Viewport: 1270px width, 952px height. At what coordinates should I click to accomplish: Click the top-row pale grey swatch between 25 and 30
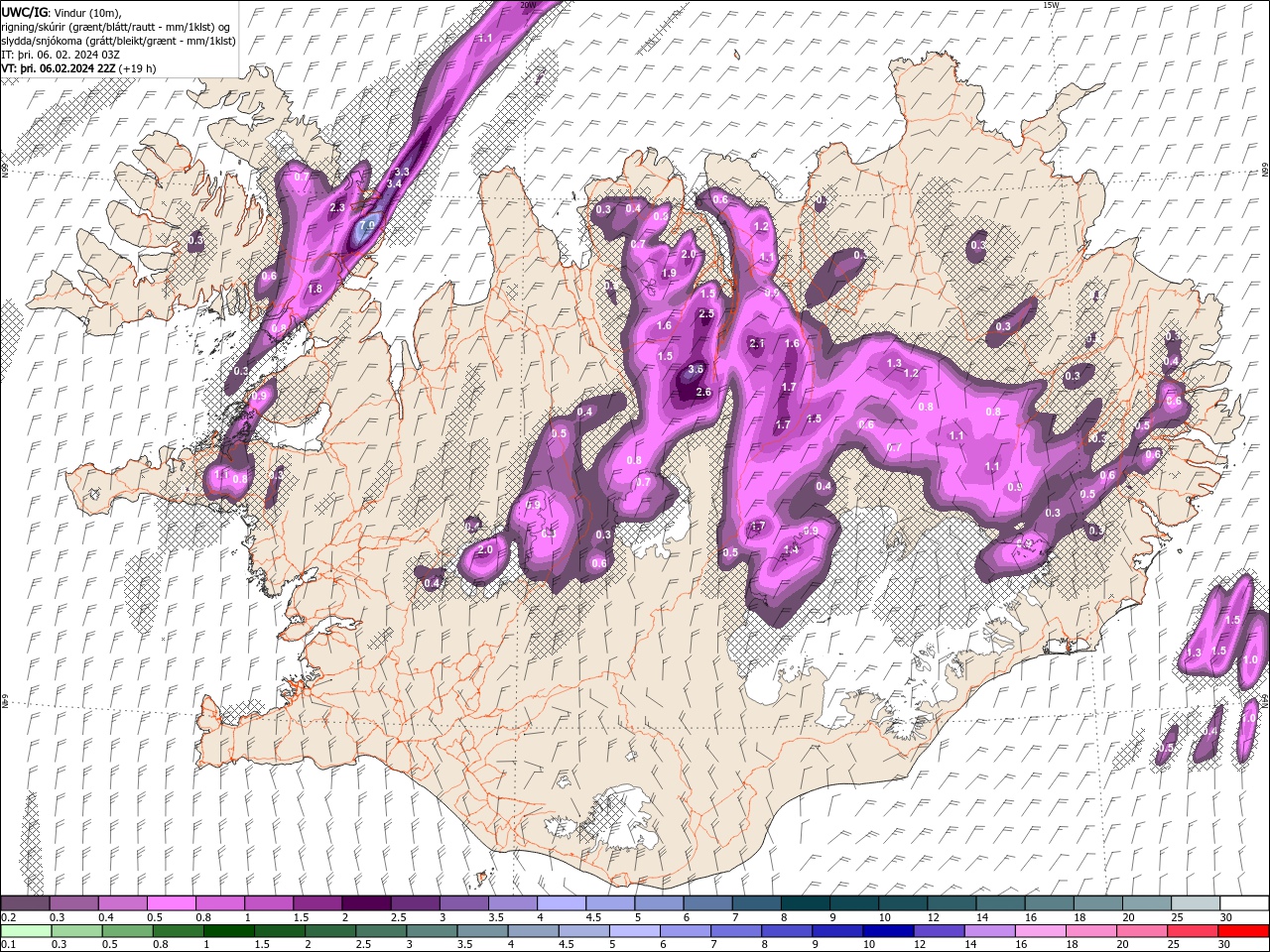pos(1195,903)
